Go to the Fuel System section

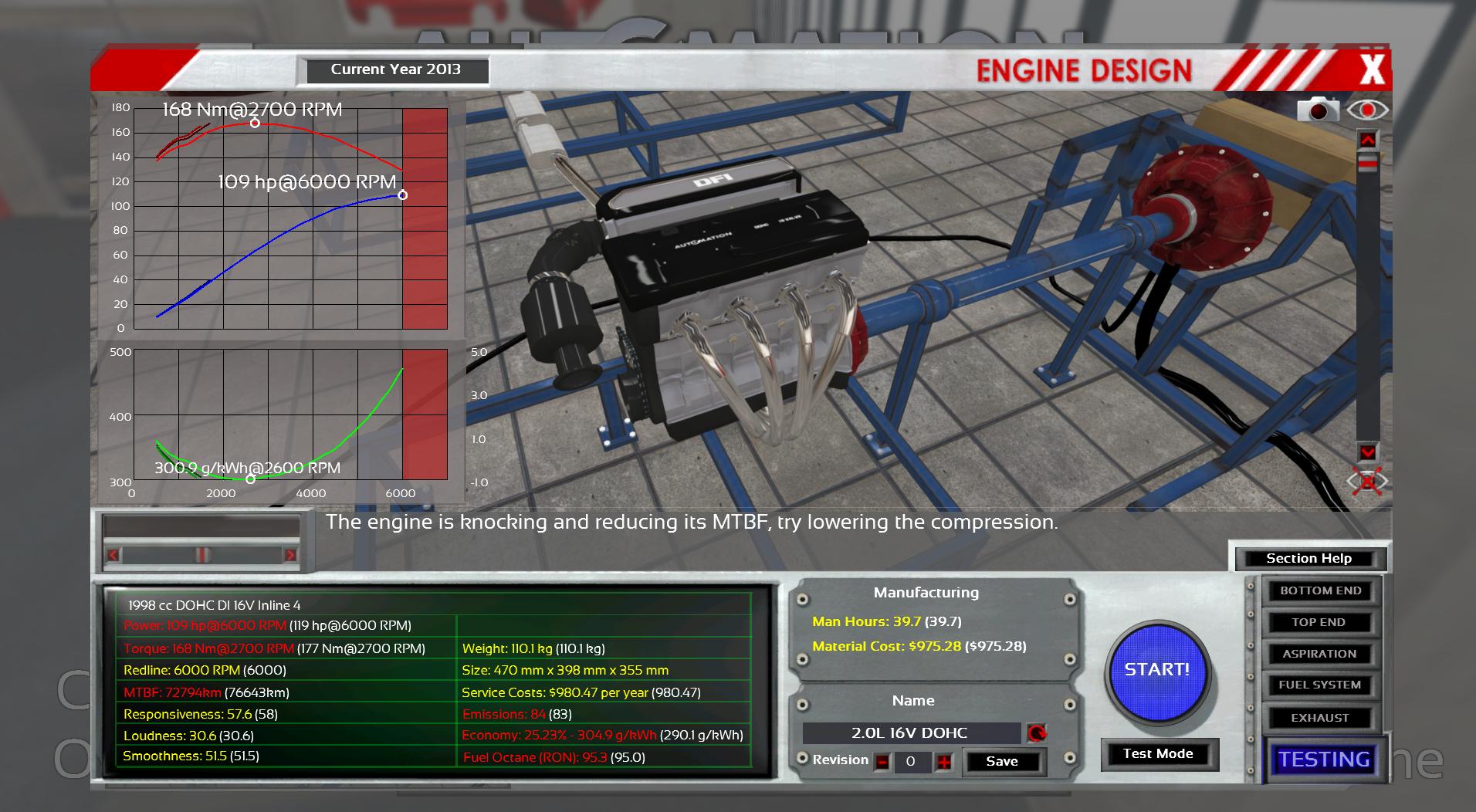click(1320, 685)
